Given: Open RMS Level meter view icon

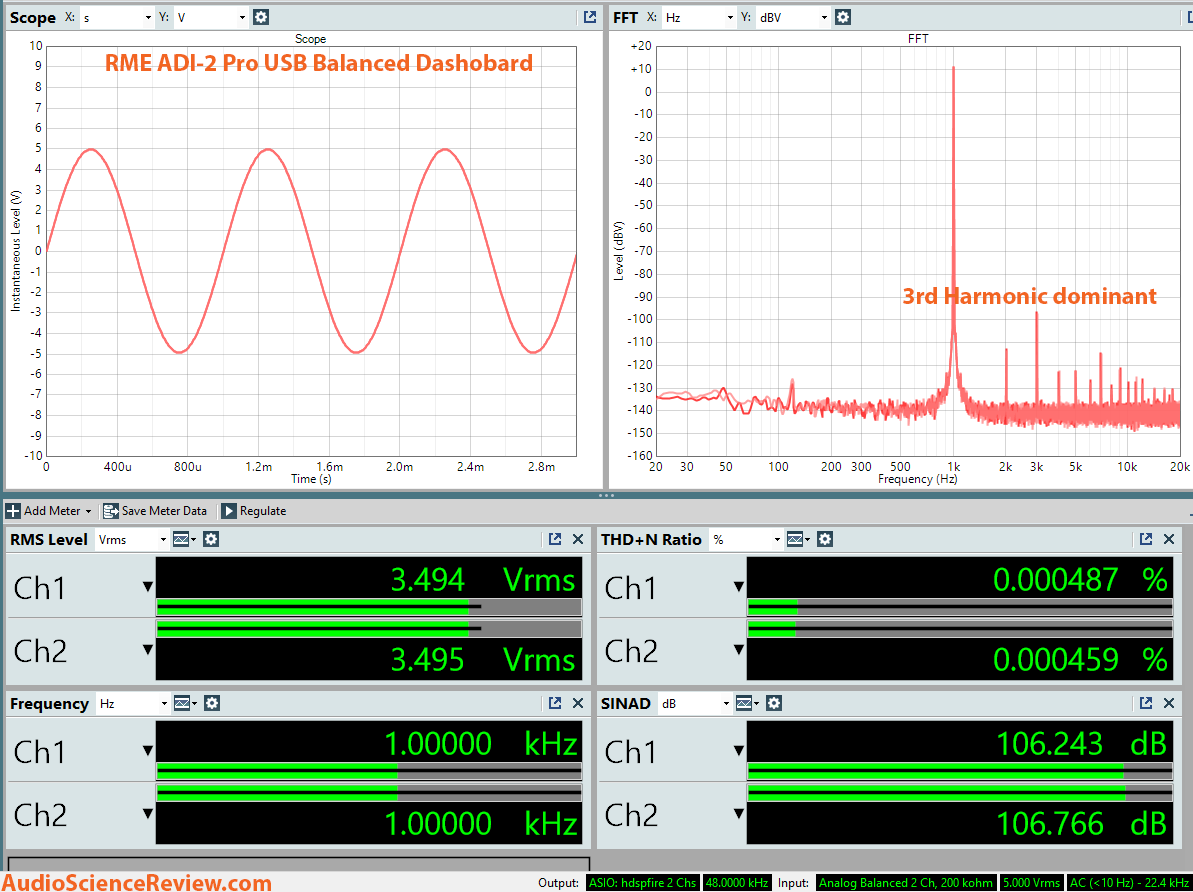Looking at the screenshot, I should pyautogui.click(x=184, y=540).
